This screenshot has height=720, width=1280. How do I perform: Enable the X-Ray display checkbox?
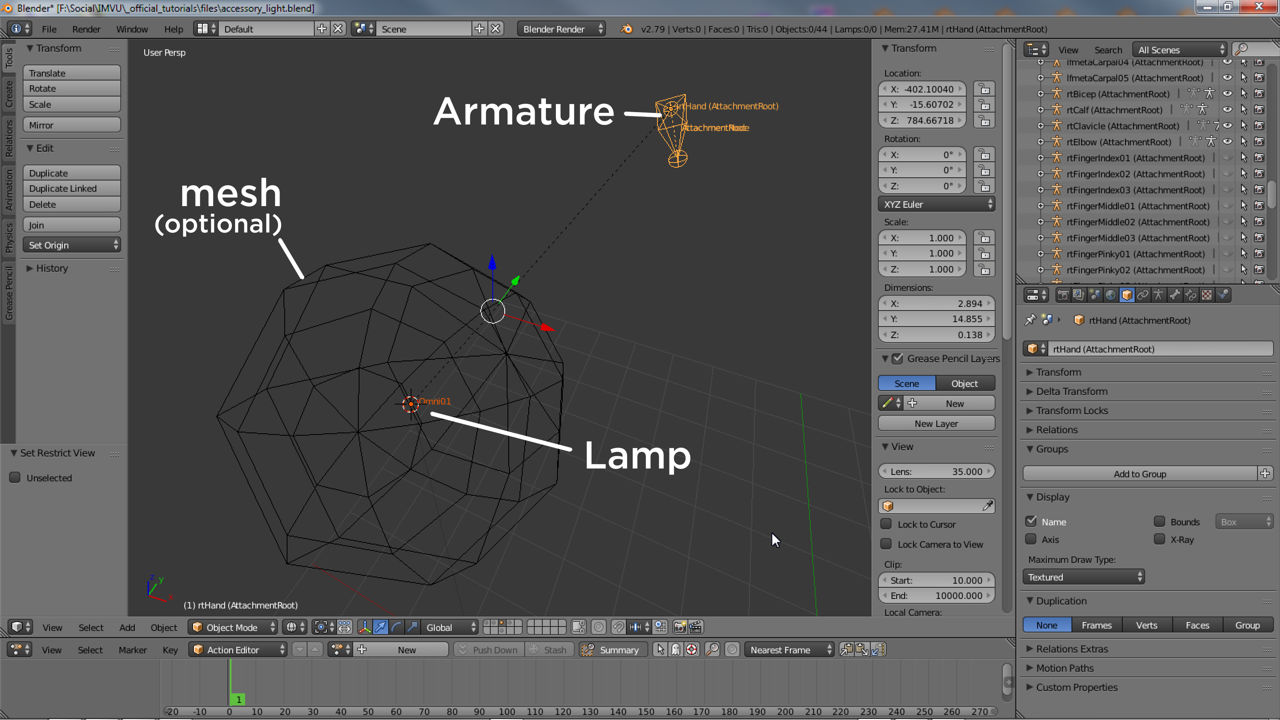[x=1159, y=539]
